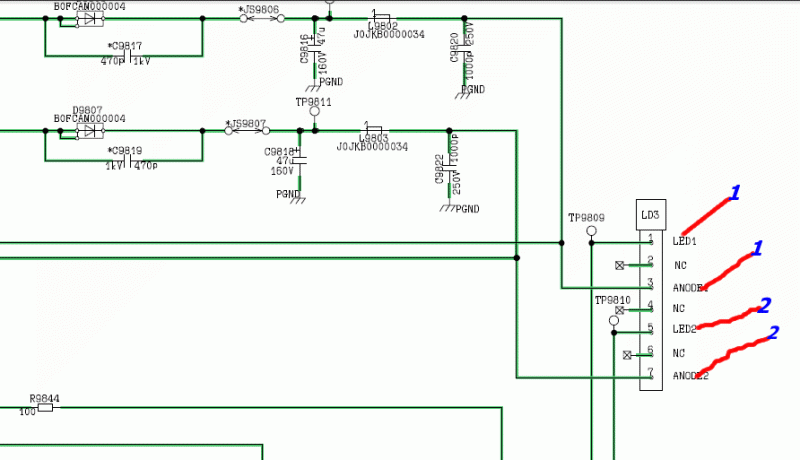
Task: Click part number J0JKB0000034 below L9803
Action: click(x=372, y=147)
